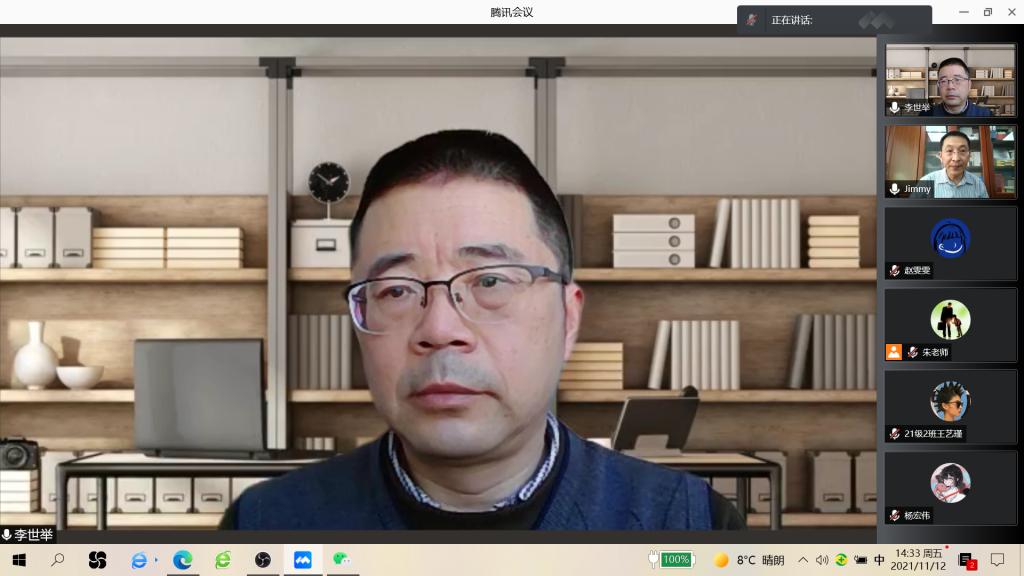The image size is (1024, 576).
Task: Click the orange host icon beside 朱老师
Action: pos(893,352)
